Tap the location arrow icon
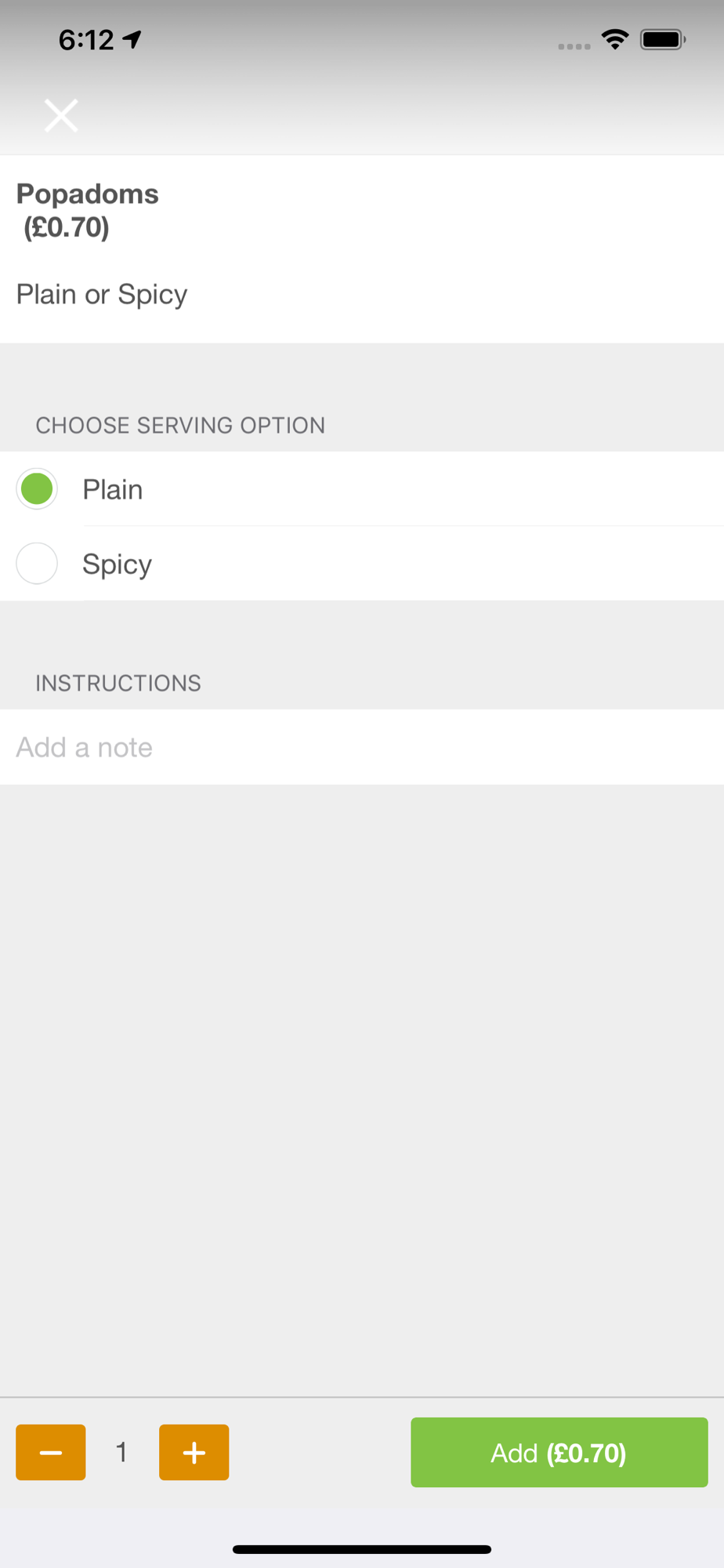724x1568 pixels. [x=132, y=39]
